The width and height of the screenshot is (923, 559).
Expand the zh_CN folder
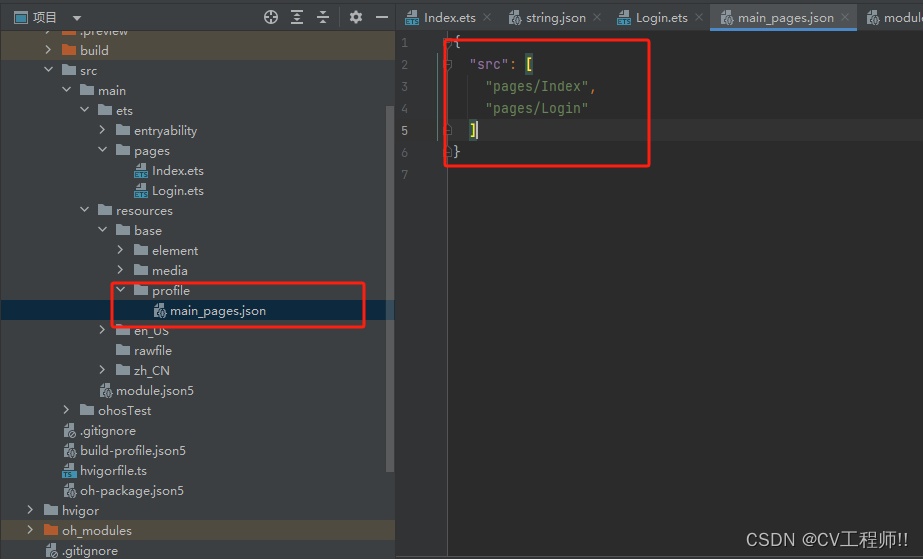pyautogui.click(x=102, y=370)
